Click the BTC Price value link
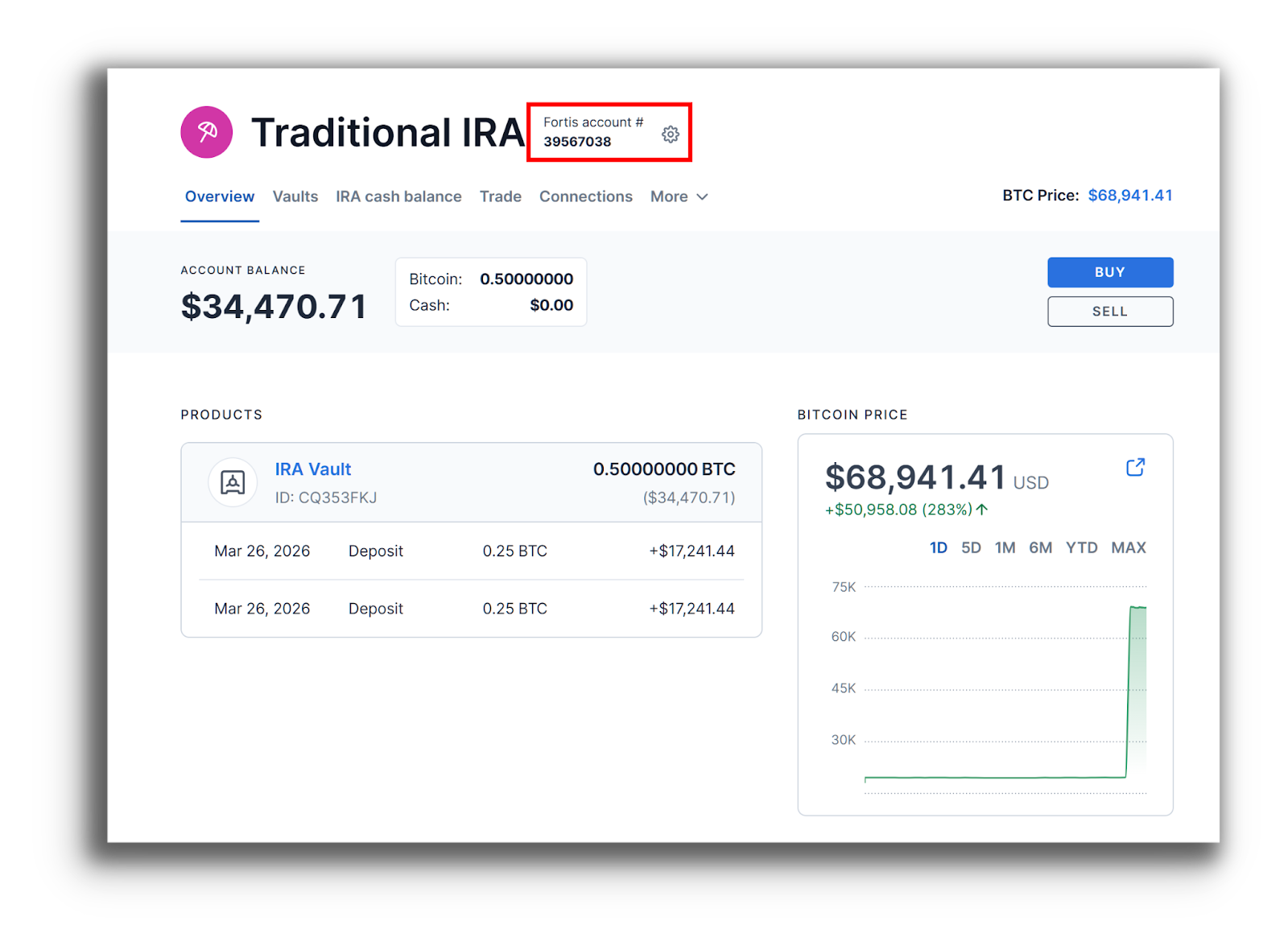 click(x=1129, y=196)
